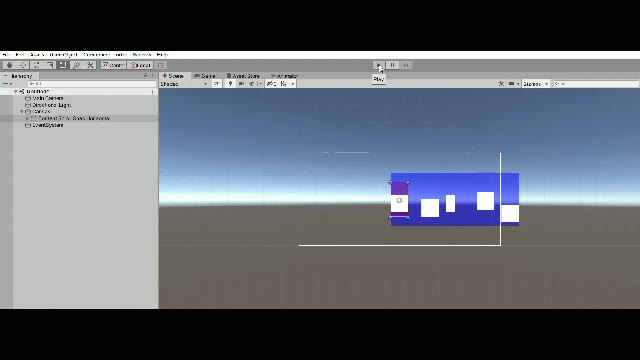Viewport: 640px width, 360px height.
Task: Open the grid settings dropdown arrow
Action: point(293,84)
